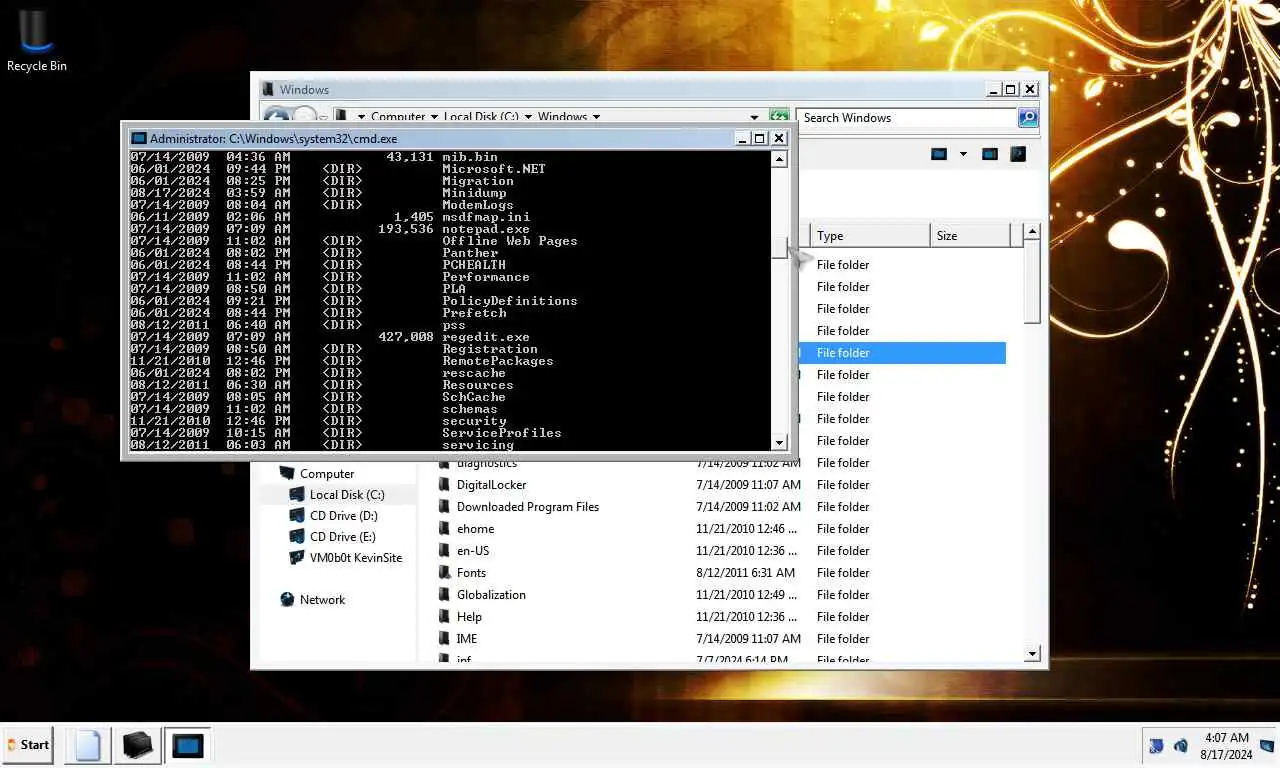Click the Explorer help icon
This screenshot has width=1280, height=768.
[1018, 154]
